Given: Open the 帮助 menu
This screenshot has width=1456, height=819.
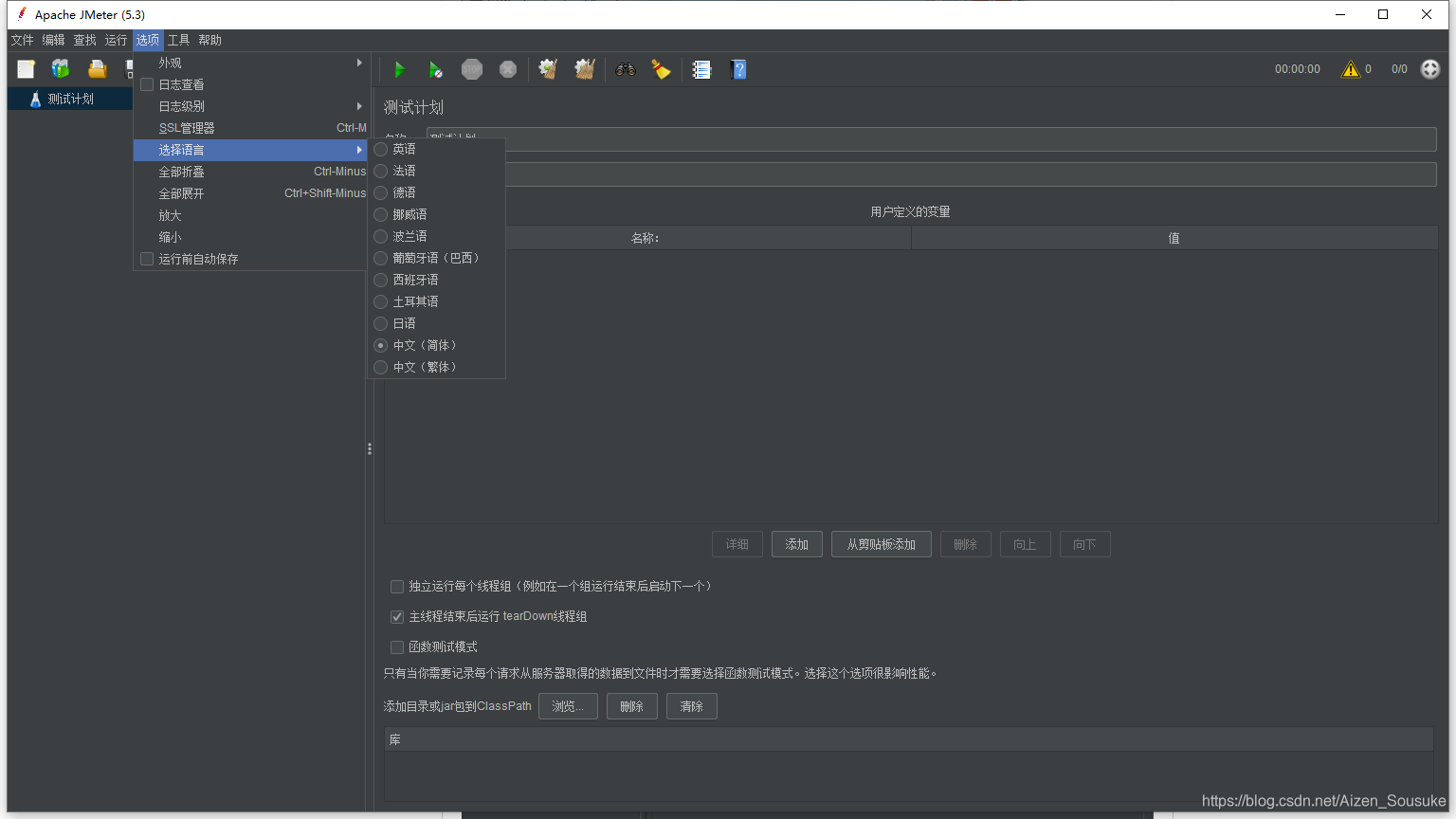Looking at the screenshot, I should coord(209,40).
